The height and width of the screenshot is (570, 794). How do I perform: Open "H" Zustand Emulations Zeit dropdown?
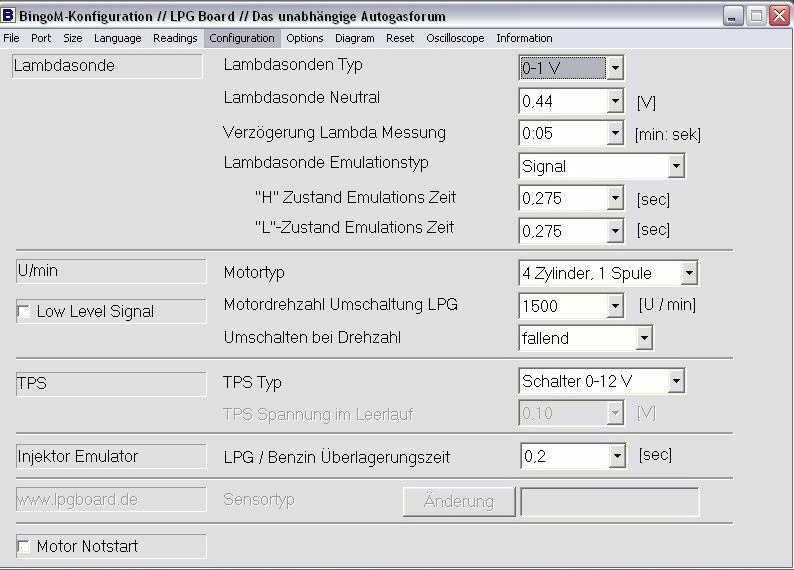(x=615, y=199)
